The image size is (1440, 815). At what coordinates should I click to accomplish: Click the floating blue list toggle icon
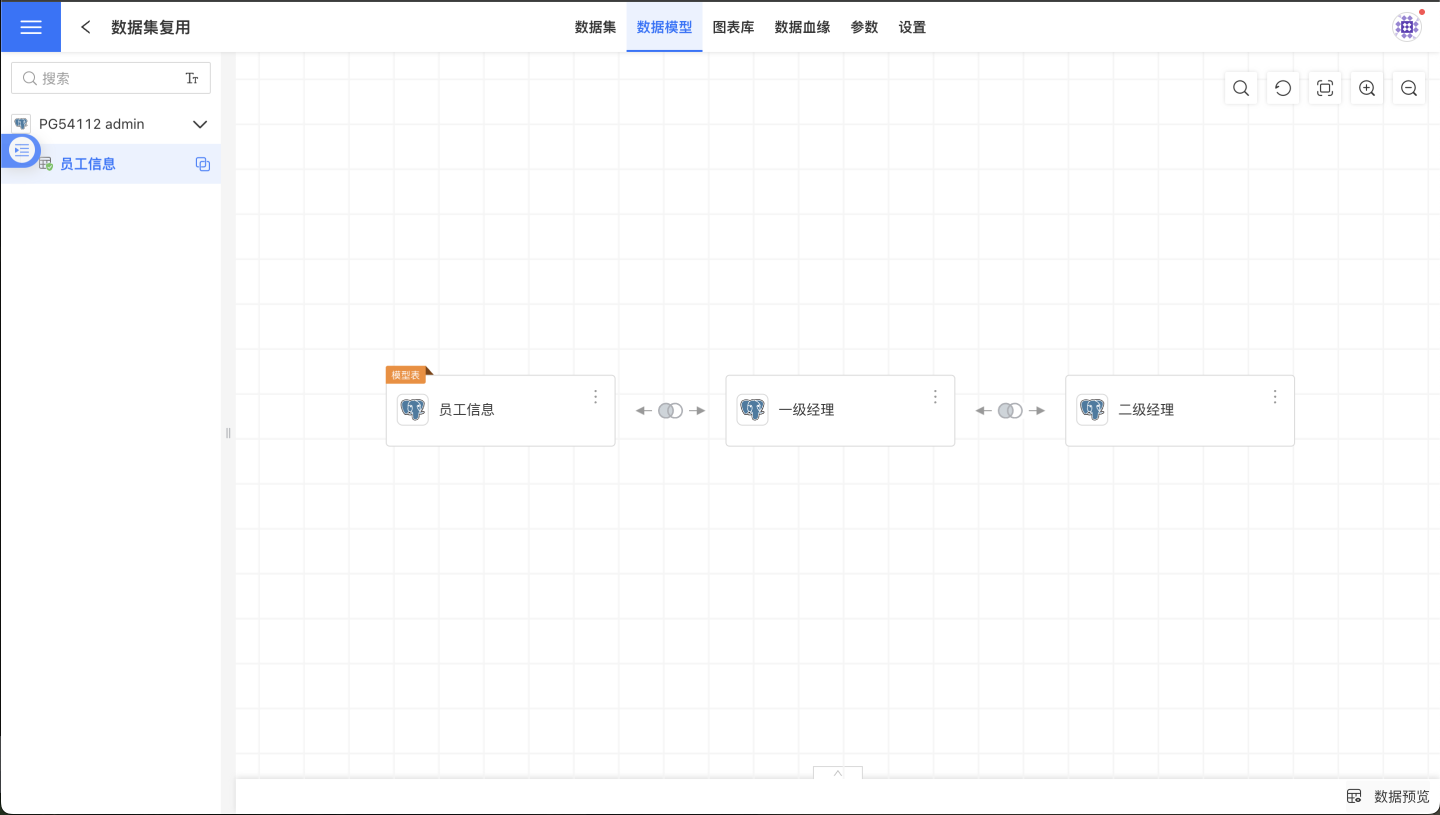click(22, 150)
